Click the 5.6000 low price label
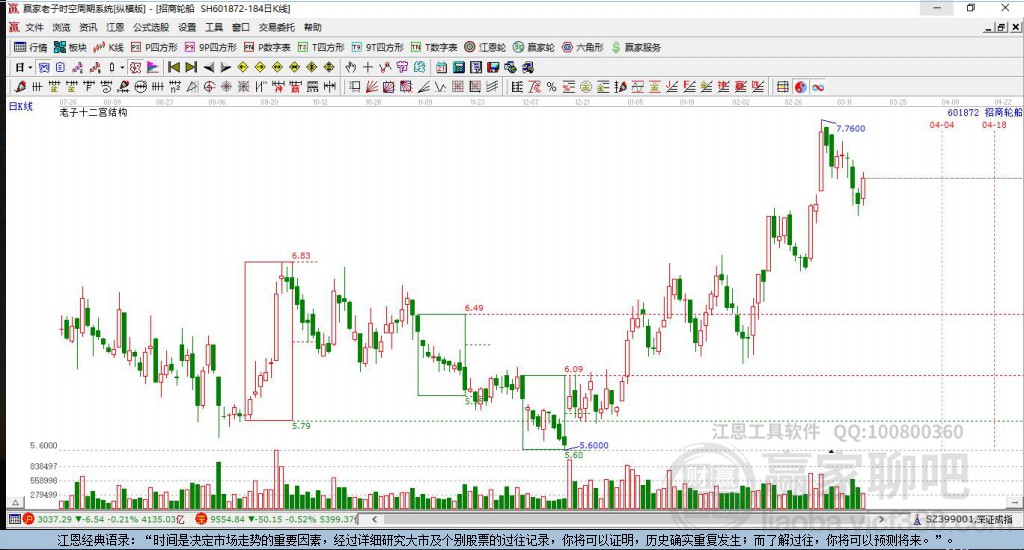The image size is (1024, 550). click(594, 445)
